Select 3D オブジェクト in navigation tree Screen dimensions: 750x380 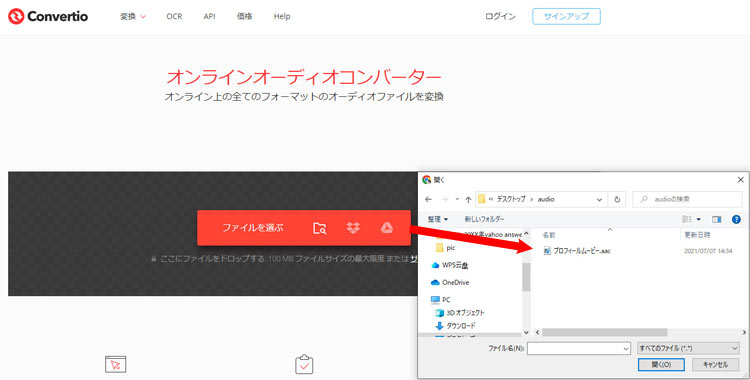[460, 313]
